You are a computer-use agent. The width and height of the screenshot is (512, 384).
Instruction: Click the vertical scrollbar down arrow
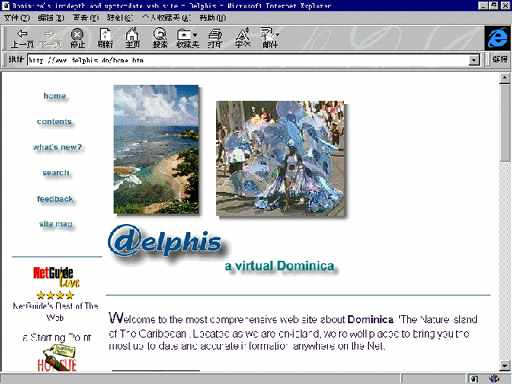[x=505, y=365]
